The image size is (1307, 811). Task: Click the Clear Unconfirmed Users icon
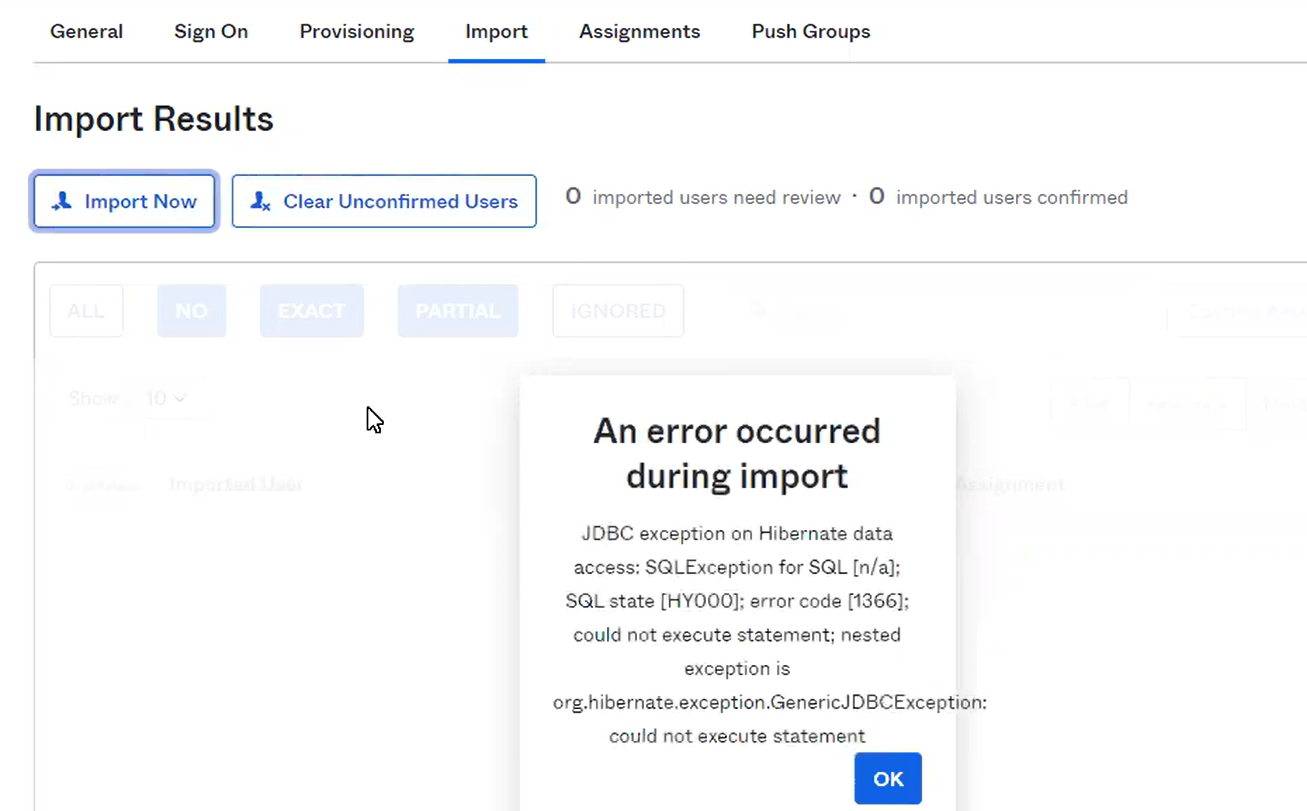tap(260, 201)
